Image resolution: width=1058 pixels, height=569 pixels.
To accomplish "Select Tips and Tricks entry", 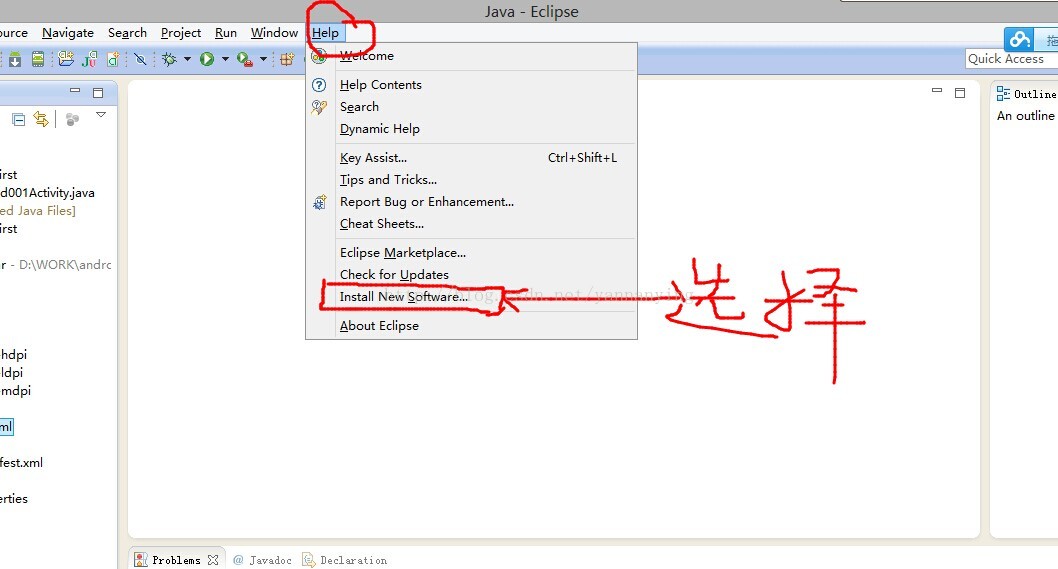I will tap(472, 180).
